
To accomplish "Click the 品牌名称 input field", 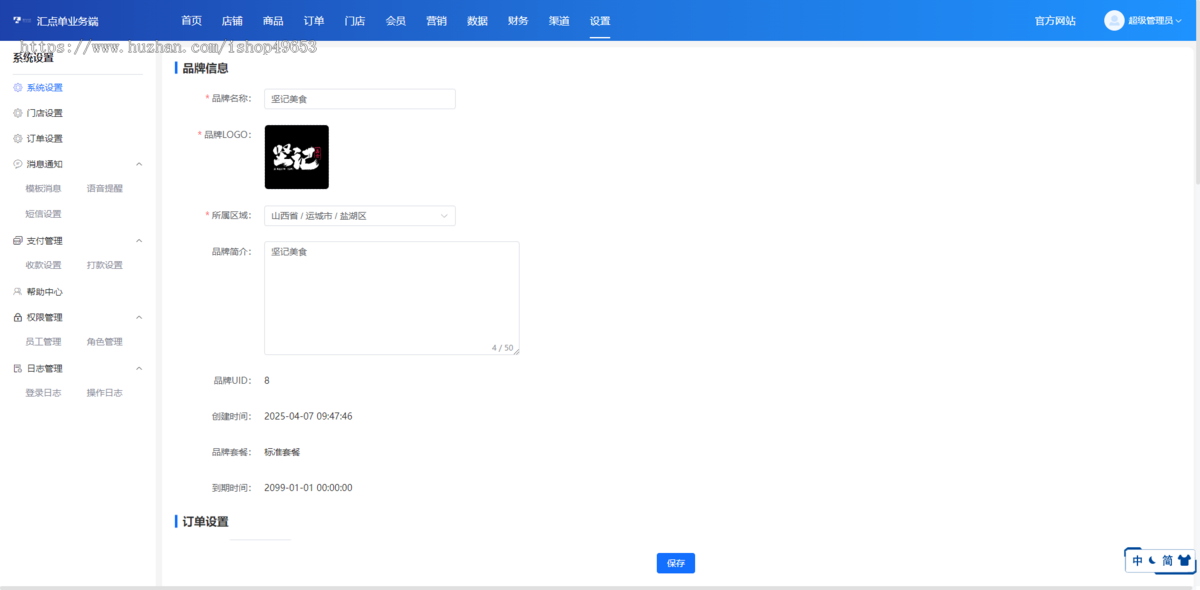I will [360, 99].
